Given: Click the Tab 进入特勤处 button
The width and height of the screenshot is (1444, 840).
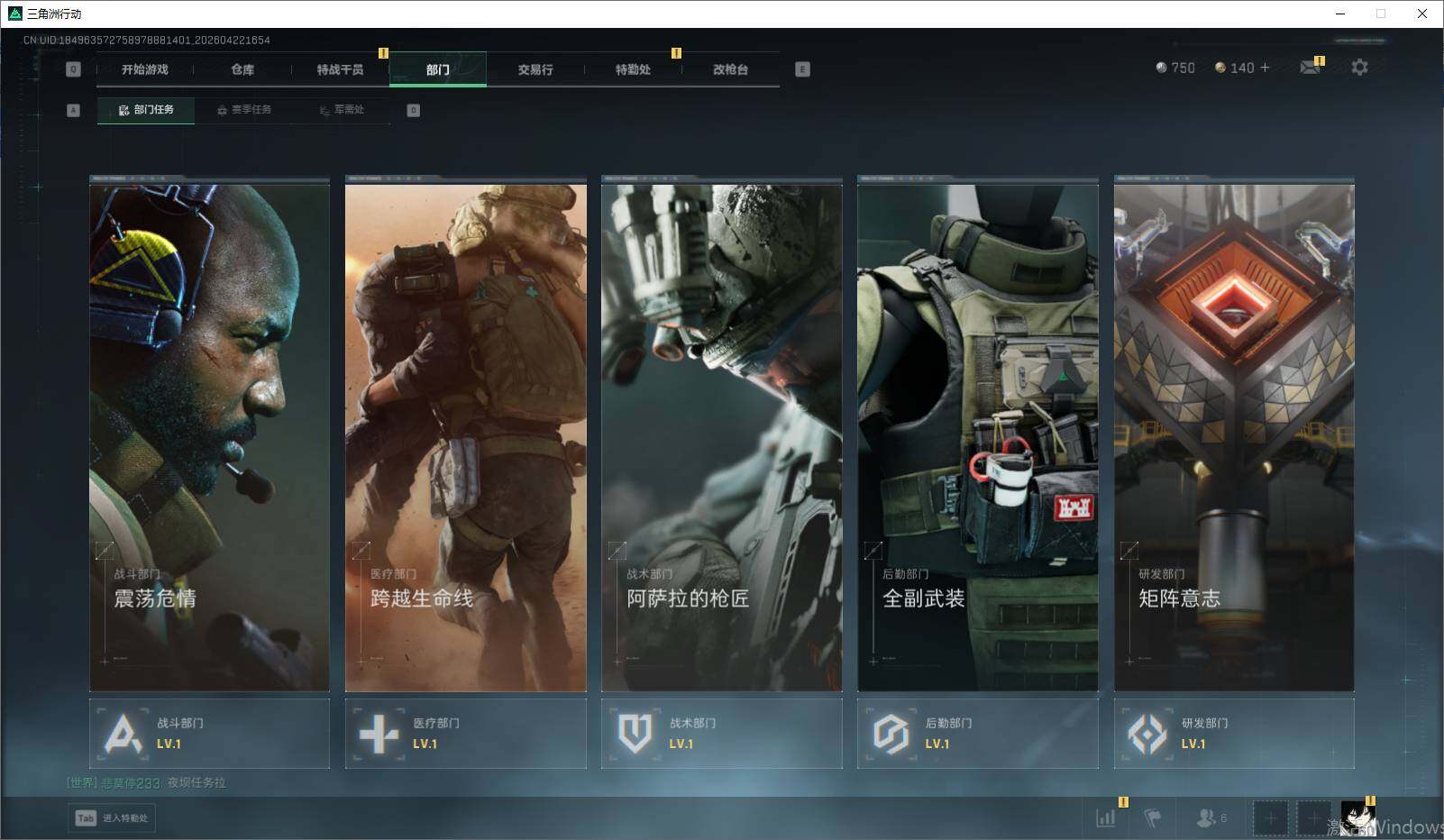Looking at the screenshot, I should 112,817.
